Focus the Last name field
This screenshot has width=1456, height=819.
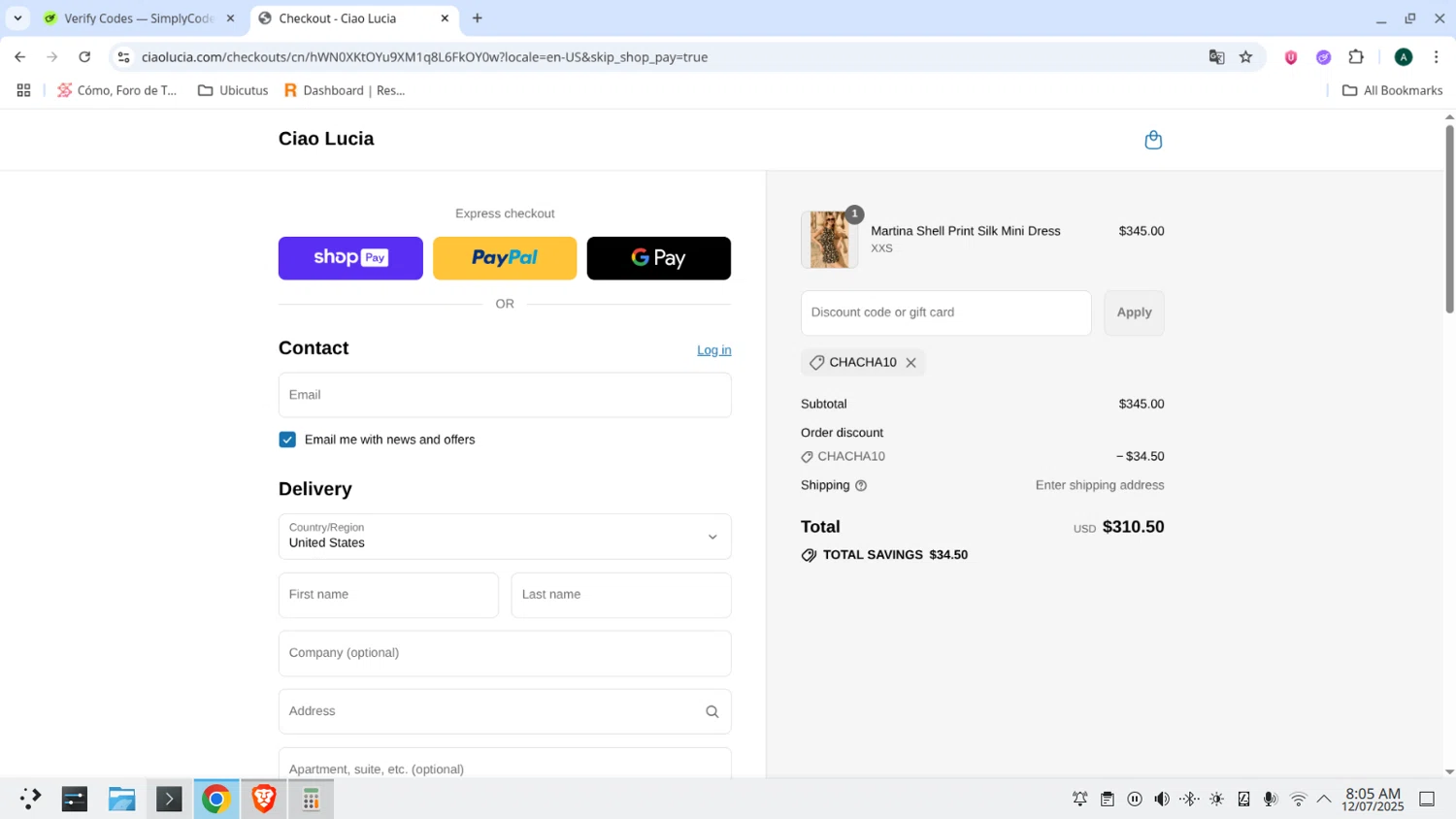point(621,595)
